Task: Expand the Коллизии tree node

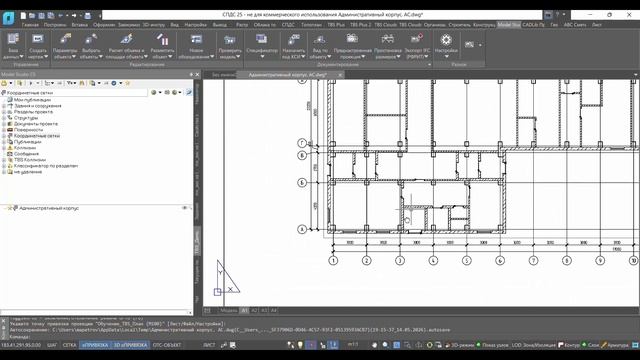Action: 4,148
